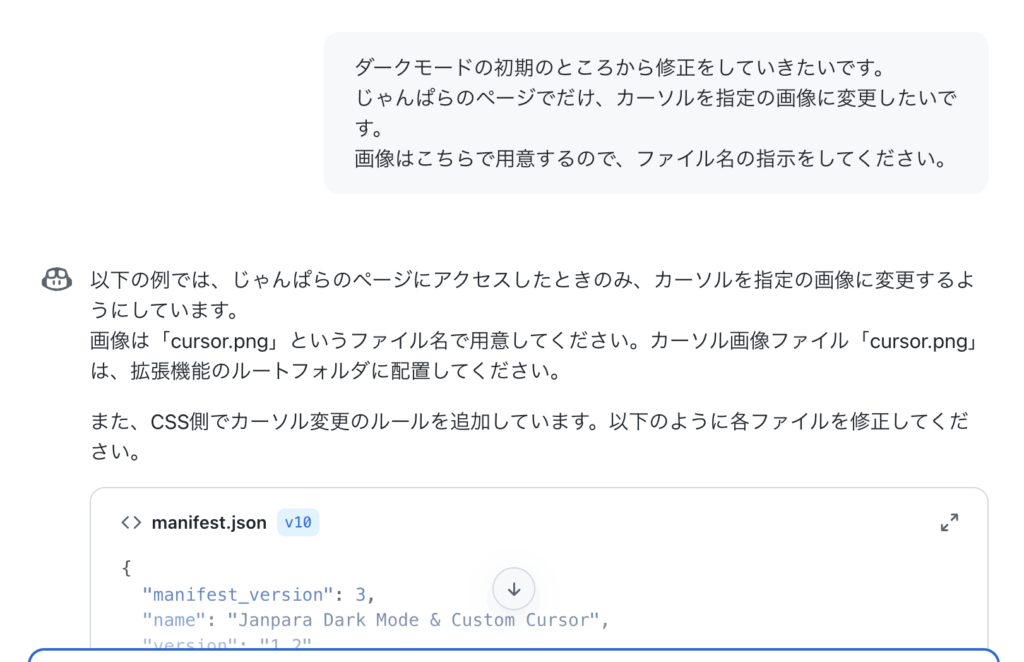The image size is (1024, 662).
Task: Click the user's line 画像はこちらで用意するので
Action: tap(650, 159)
